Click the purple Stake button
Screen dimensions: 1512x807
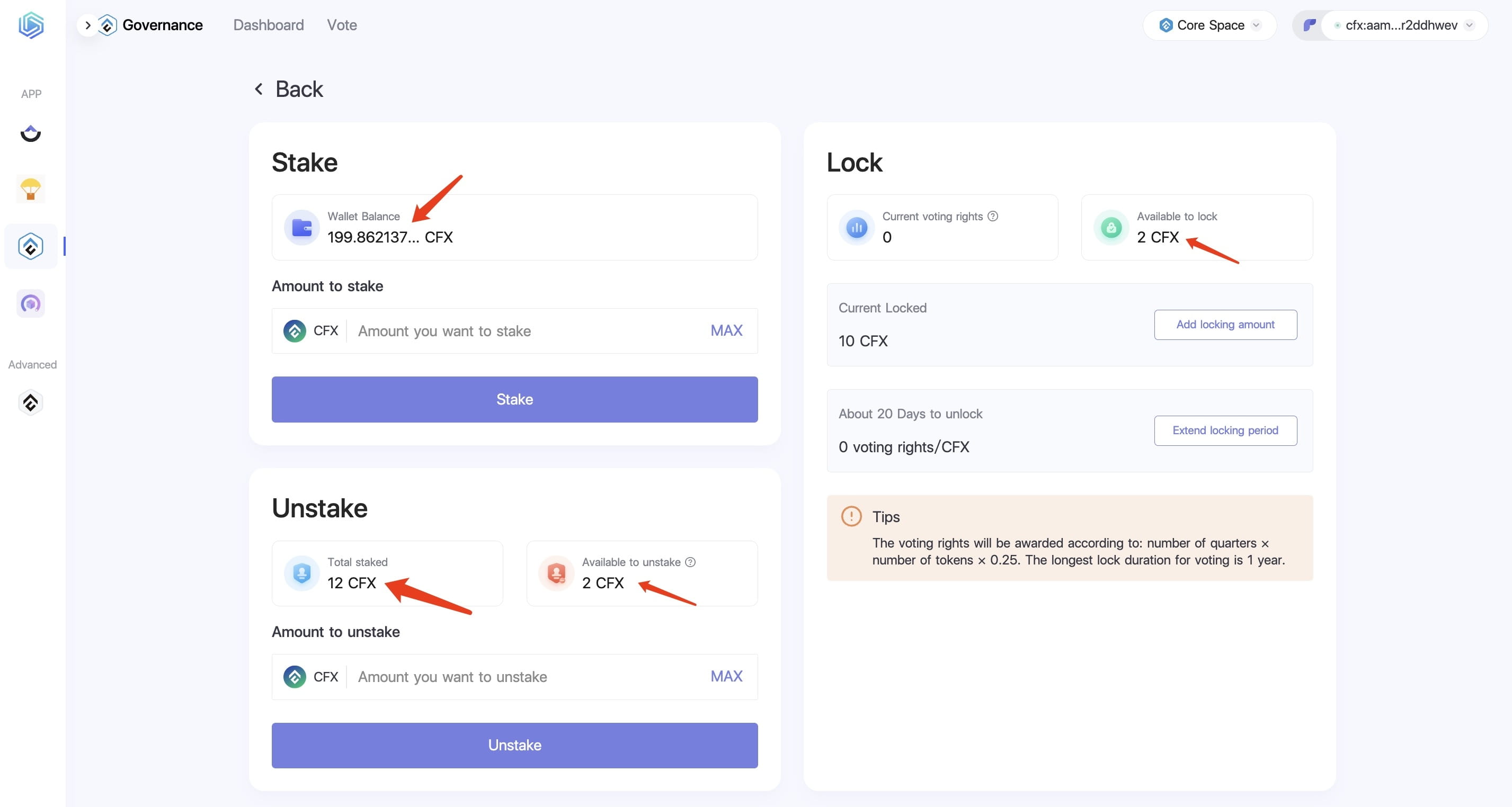(x=515, y=399)
